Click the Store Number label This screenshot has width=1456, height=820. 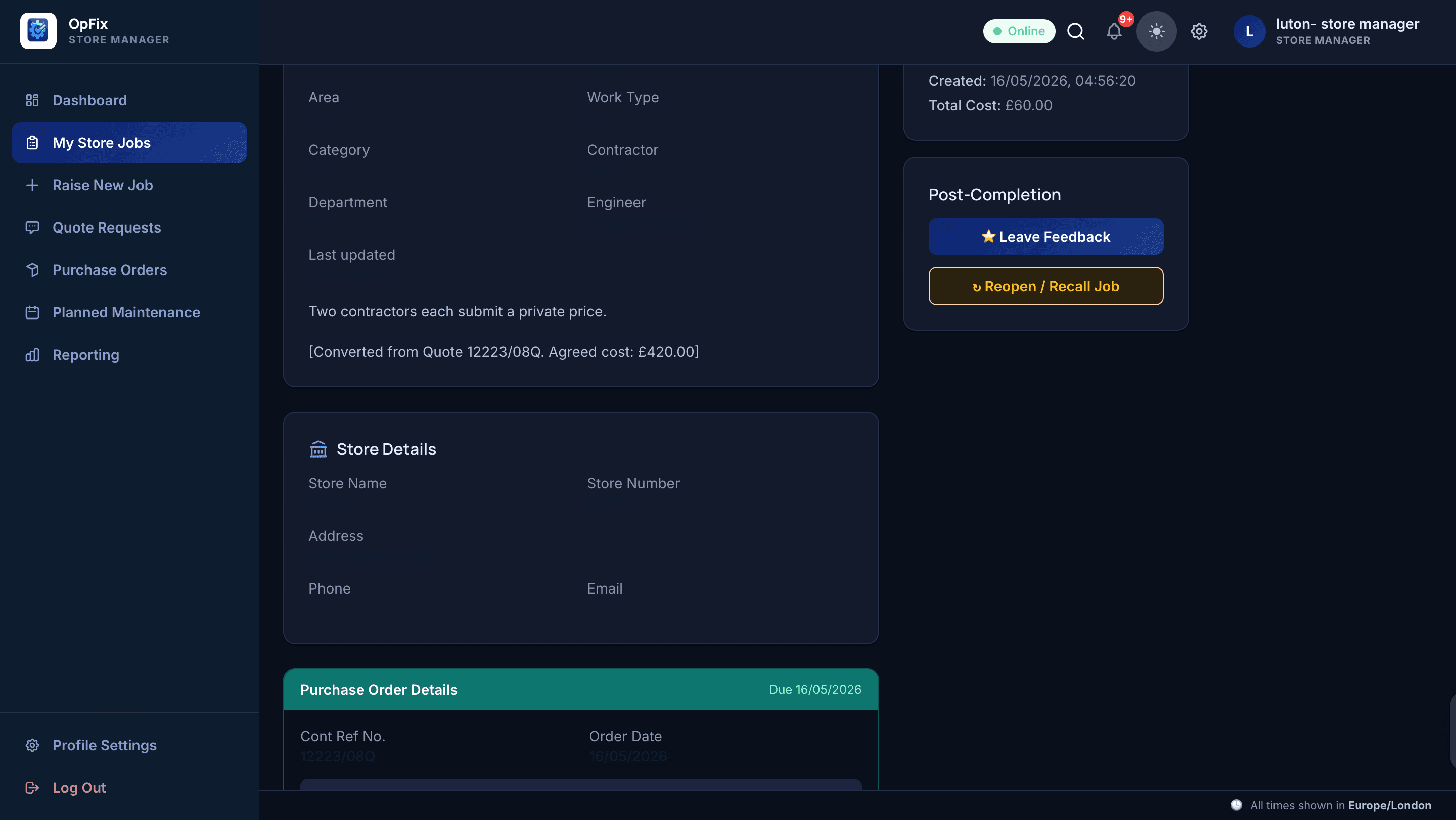point(633,483)
